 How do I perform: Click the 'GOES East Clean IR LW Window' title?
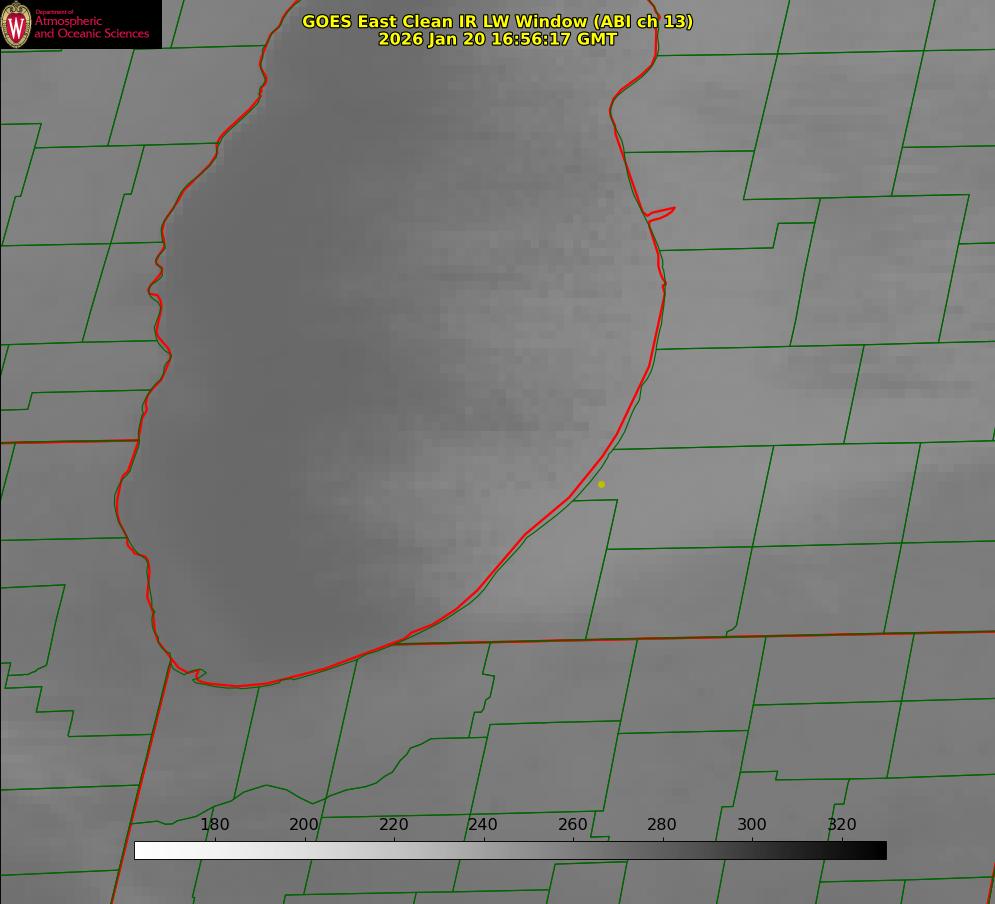[448, 21]
